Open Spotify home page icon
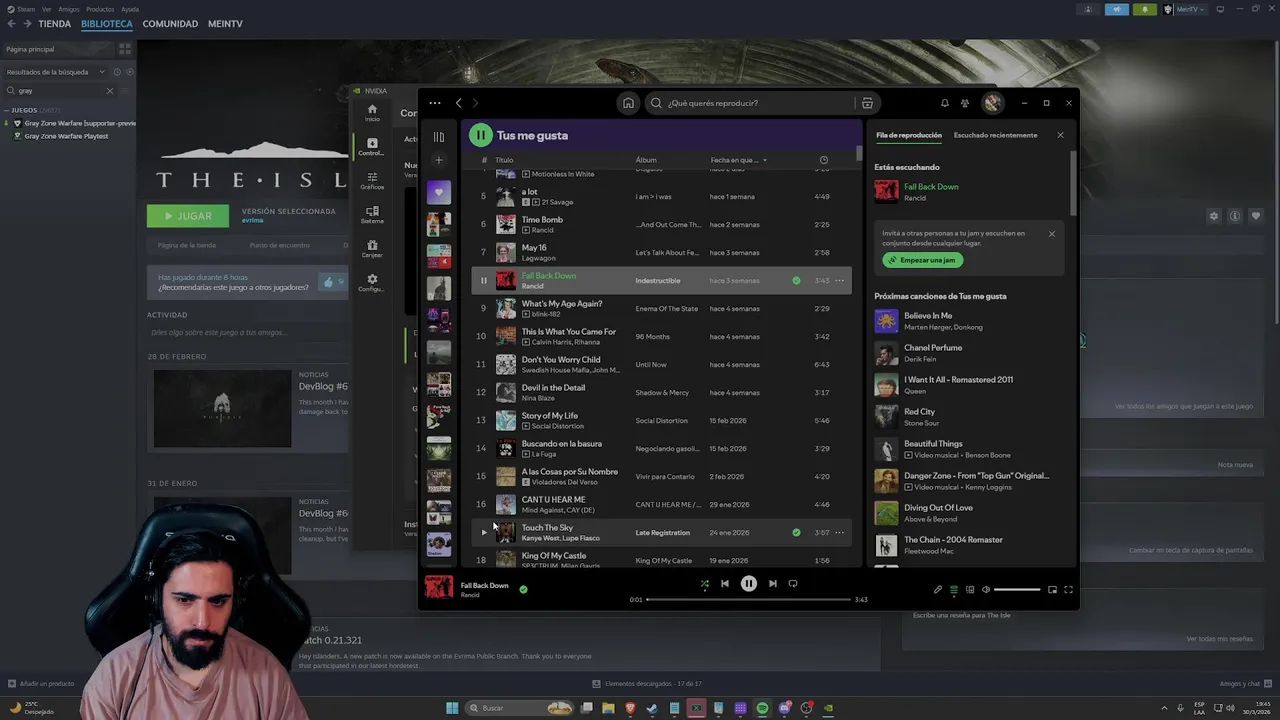Viewport: 1280px width, 720px height. (628, 103)
